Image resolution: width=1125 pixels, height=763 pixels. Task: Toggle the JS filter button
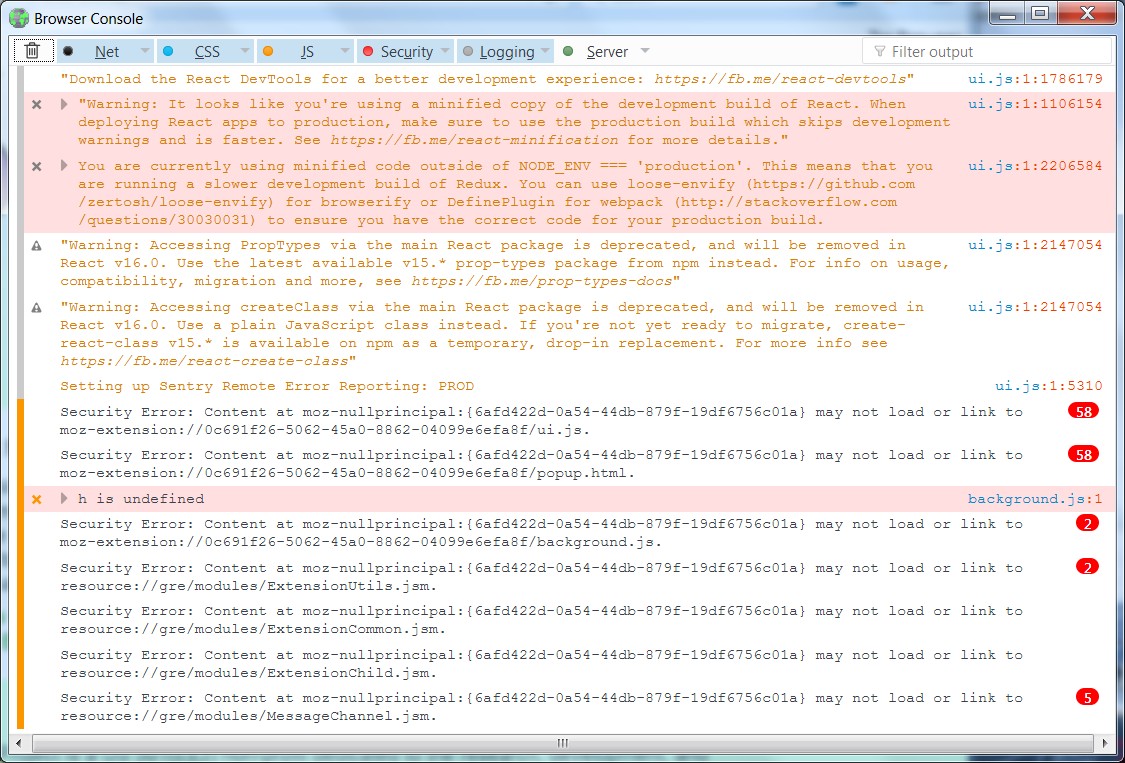coord(296,52)
